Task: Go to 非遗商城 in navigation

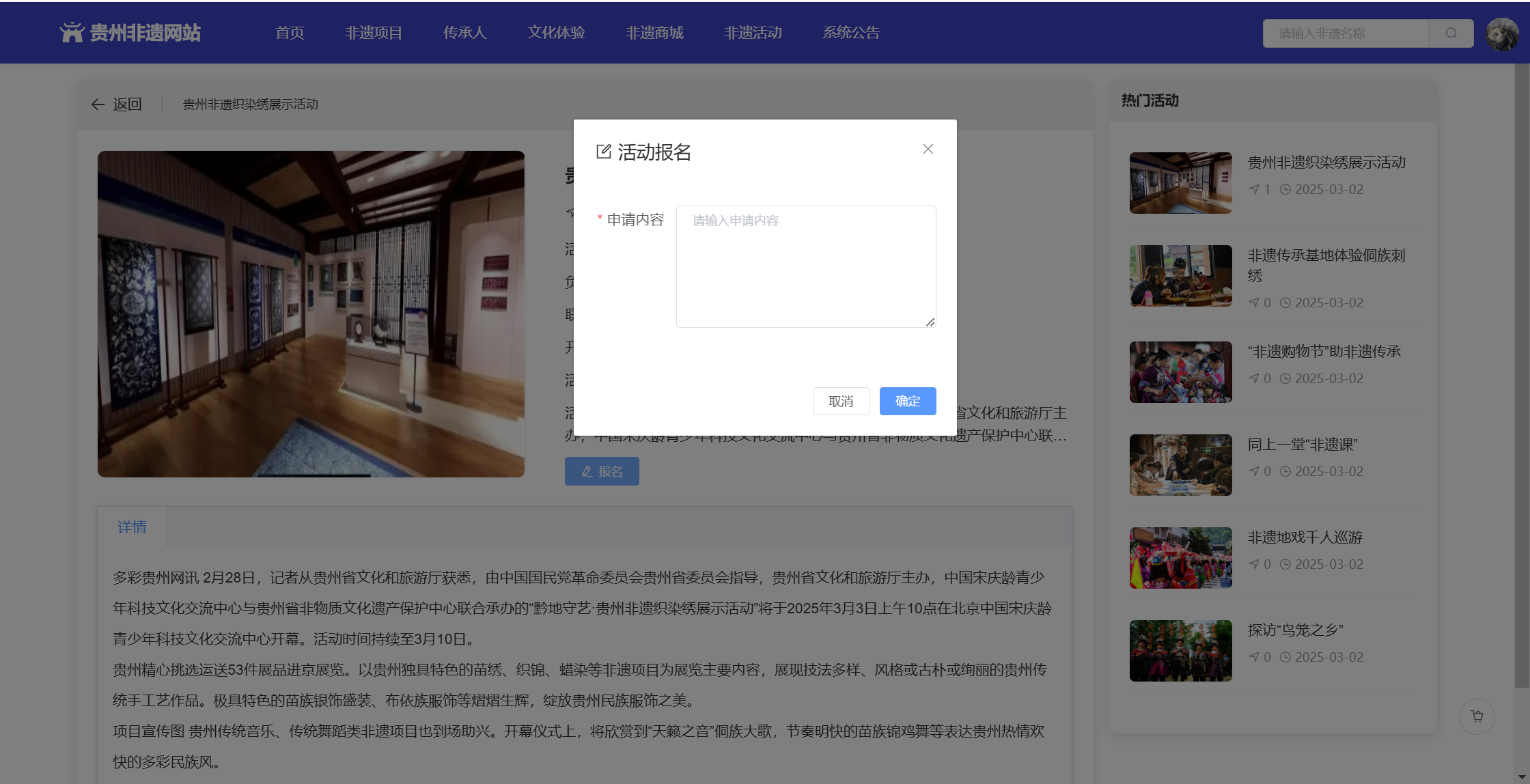Action: coord(654,33)
